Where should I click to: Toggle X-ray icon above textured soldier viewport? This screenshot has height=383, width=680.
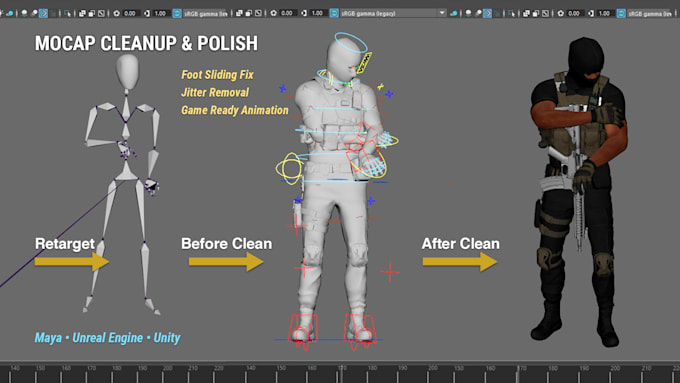tap(526, 13)
